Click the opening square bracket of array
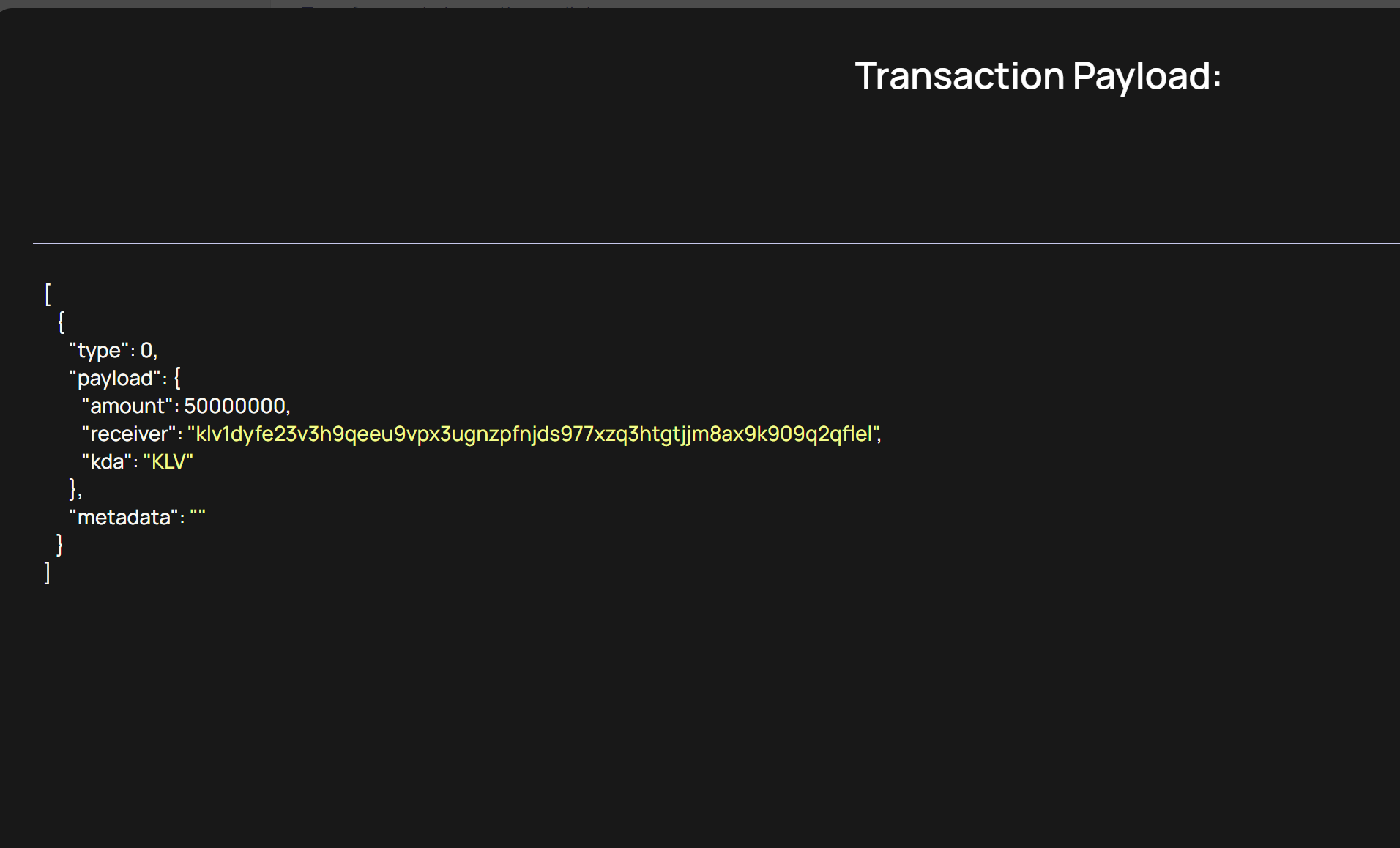Viewport: 1400px width, 848px height. [48, 294]
